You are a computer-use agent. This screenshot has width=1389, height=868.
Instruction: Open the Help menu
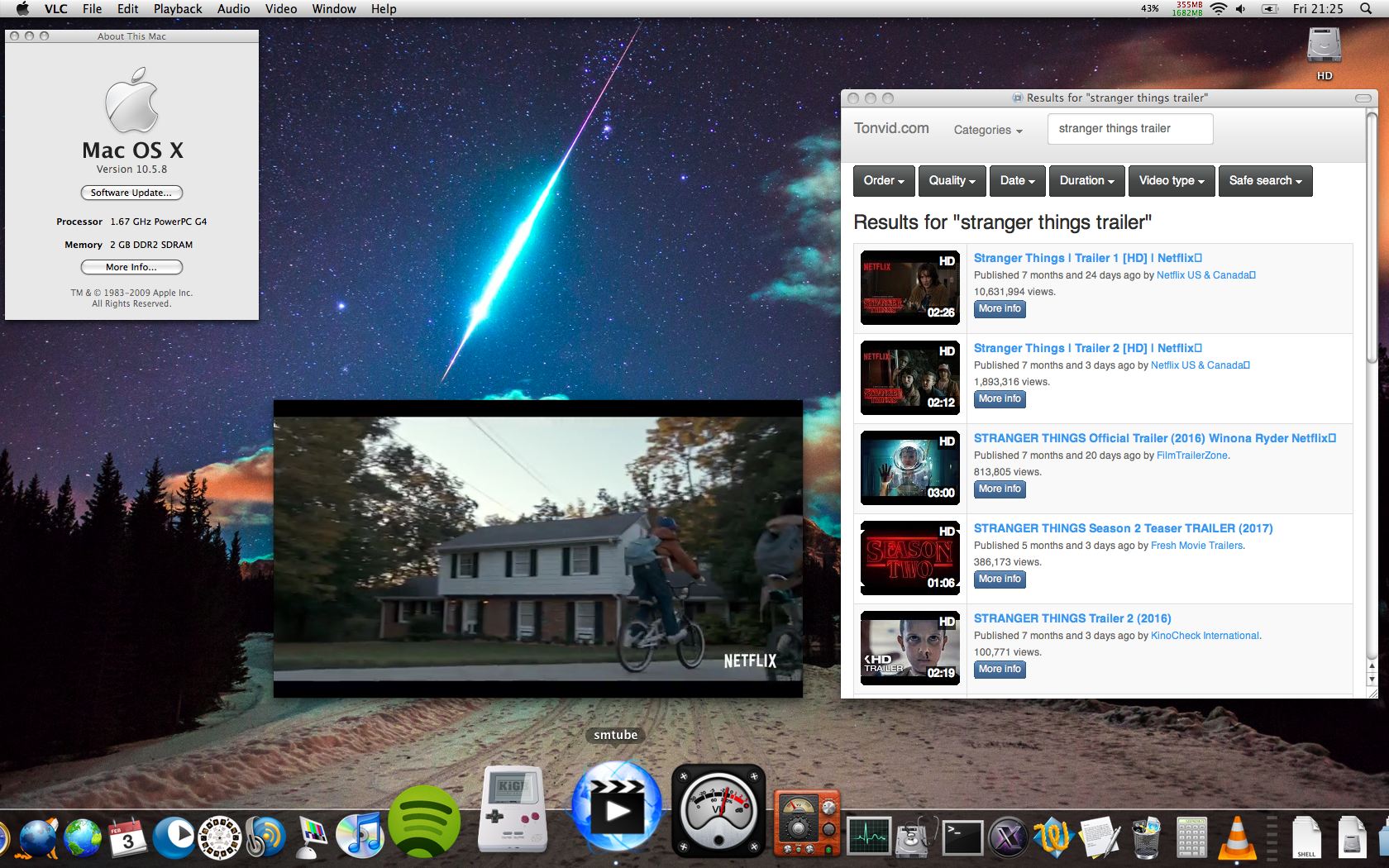pos(384,8)
